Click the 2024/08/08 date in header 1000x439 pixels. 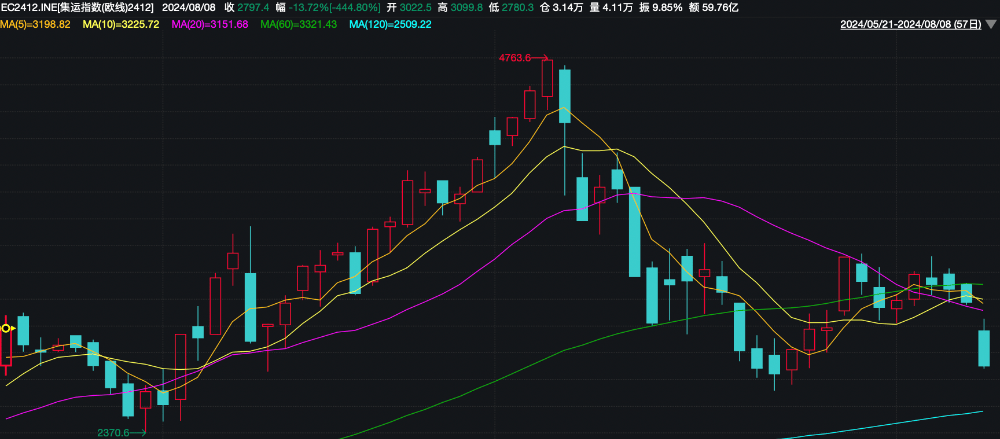click(190, 7)
